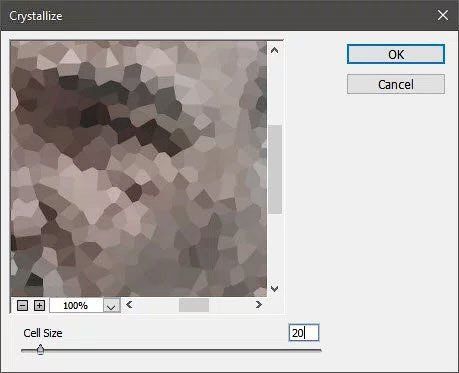Open the 100% zoom level dropdown

click(x=111, y=305)
